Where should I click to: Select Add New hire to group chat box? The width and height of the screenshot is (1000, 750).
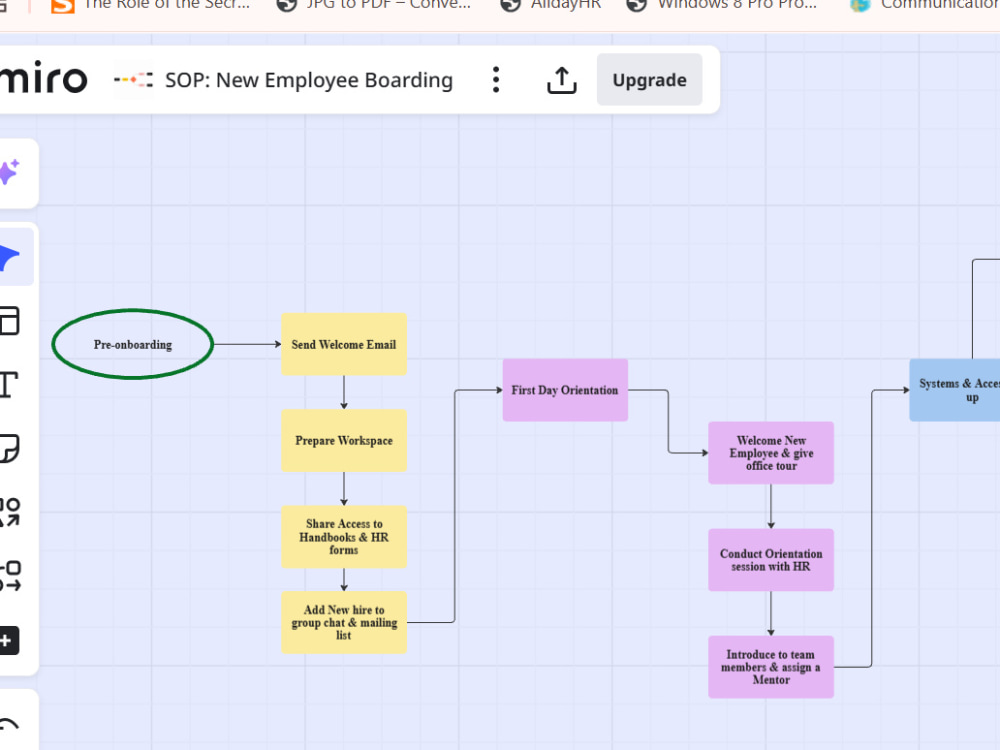pyautogui.click(x=344, y=622)
